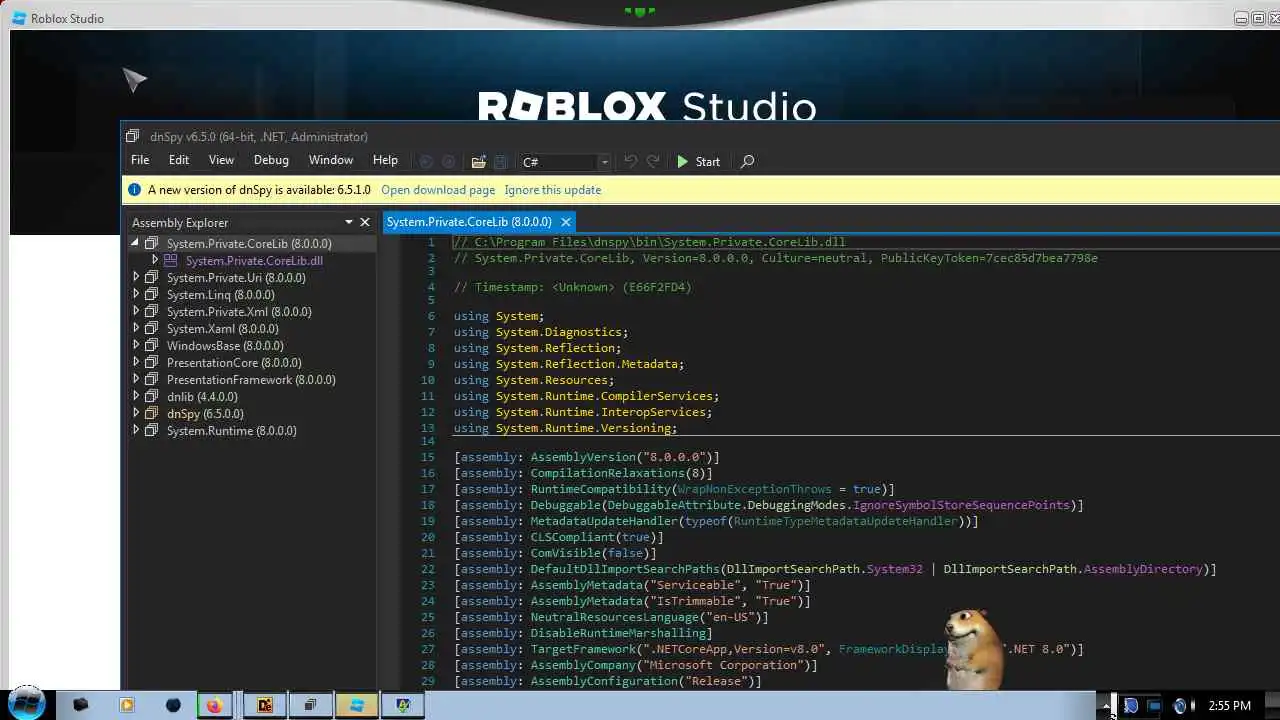1280x720 pixels.
Task: Expand the System.Private.CoreLib.dll module node
Action: click(x=155, y=260)
